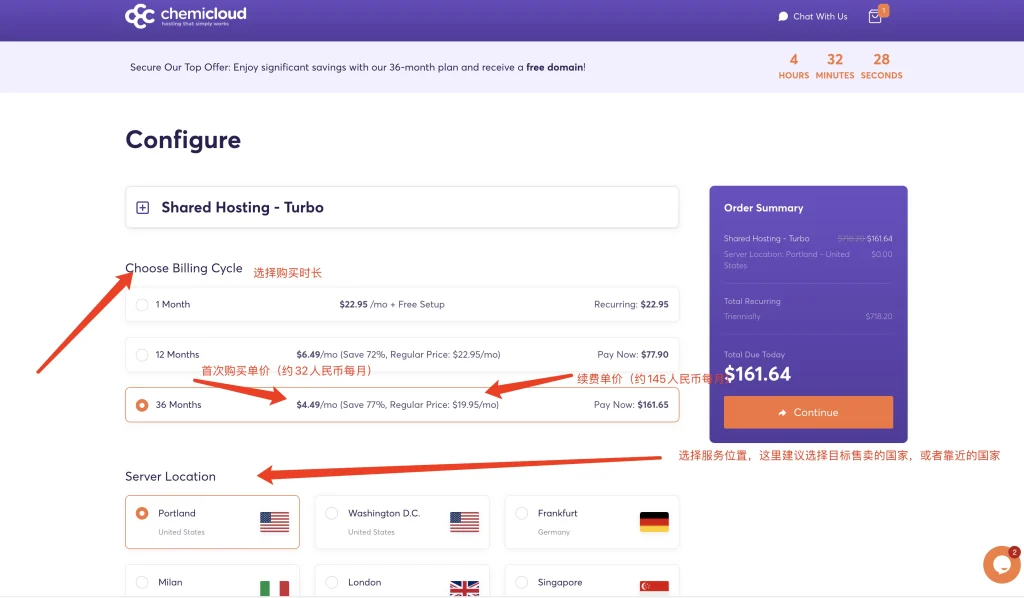Click the Pay Now: $161.65 text
Screen dimensions: 1024x598
tap(632, 405)
